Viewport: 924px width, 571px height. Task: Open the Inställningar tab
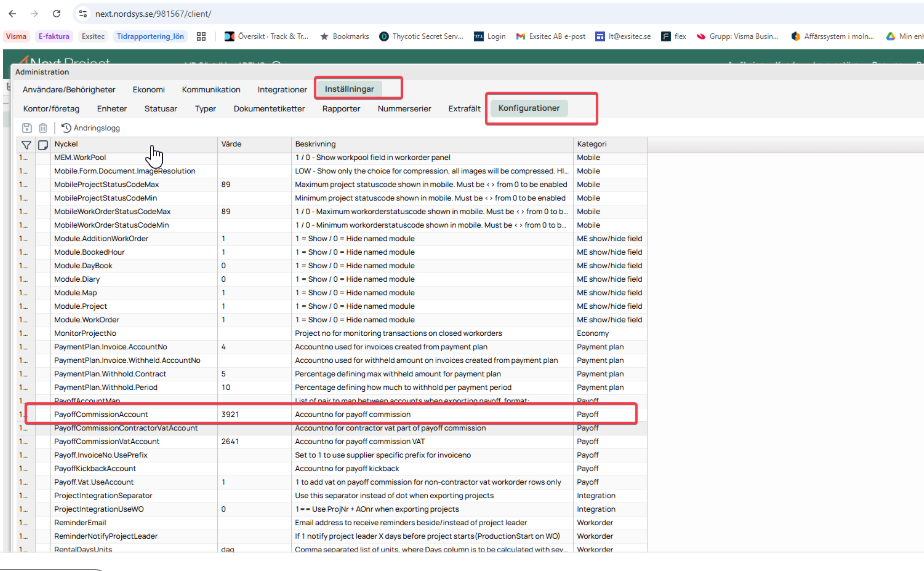coord(349,89)
